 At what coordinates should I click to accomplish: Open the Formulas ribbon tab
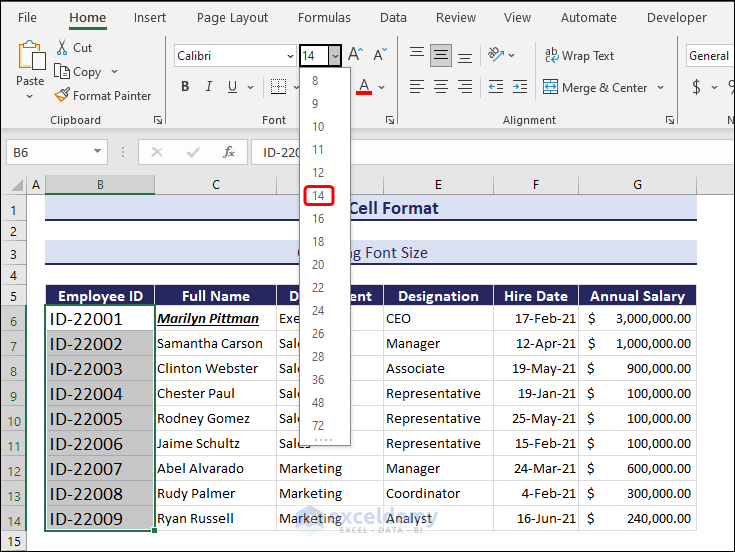(x=324, y=18)
